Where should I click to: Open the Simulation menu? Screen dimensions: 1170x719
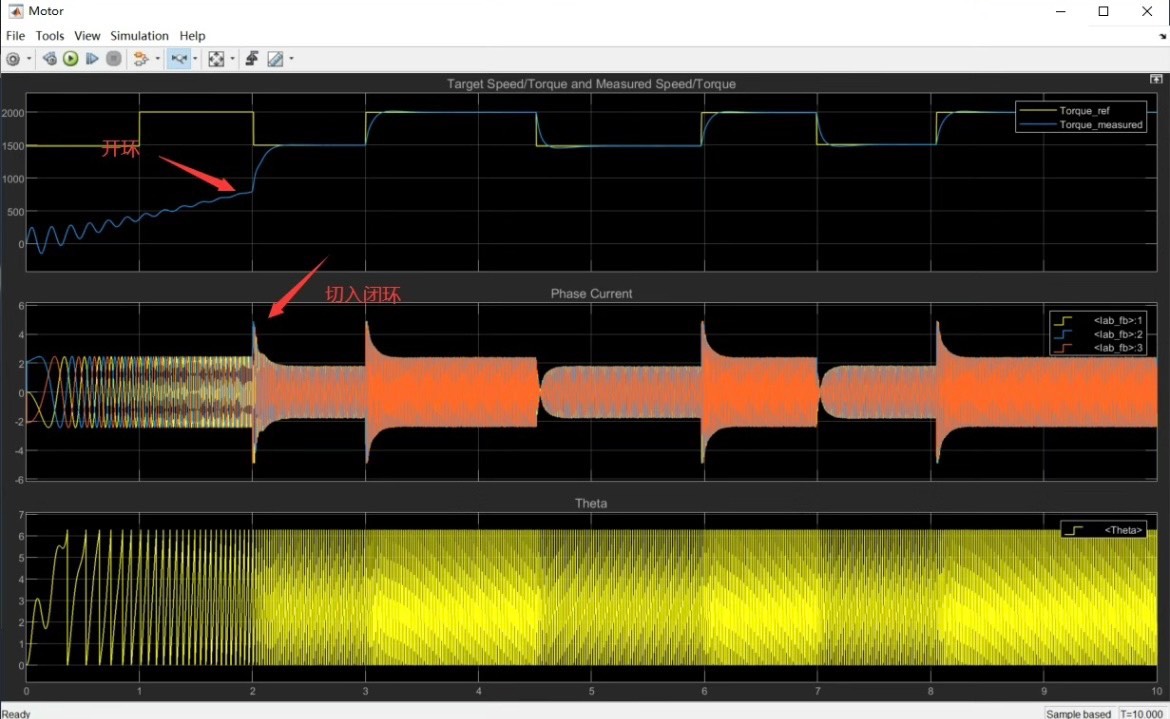pos(140,35)
